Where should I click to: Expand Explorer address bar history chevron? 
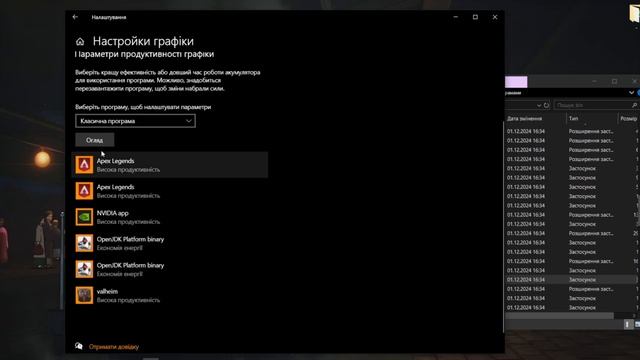coord(539,105)
